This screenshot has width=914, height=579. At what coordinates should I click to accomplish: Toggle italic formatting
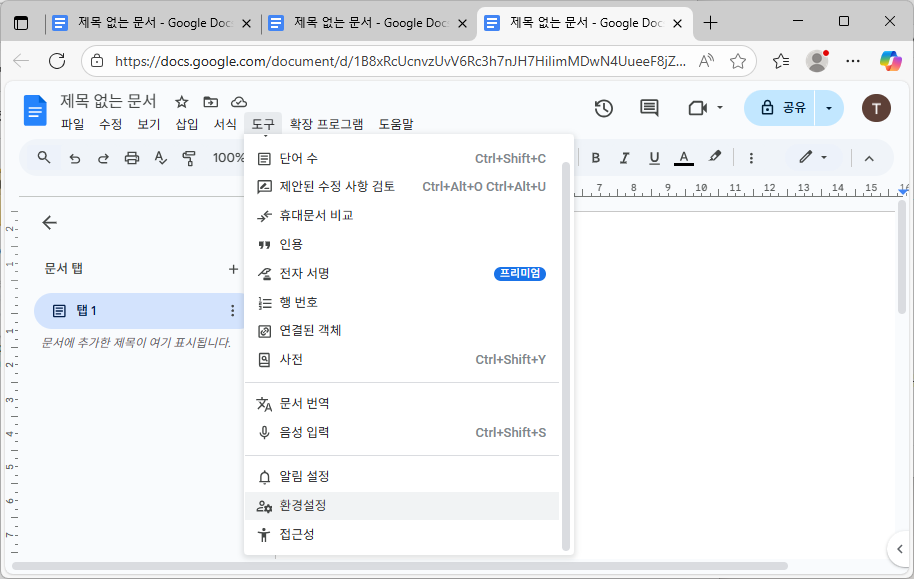click(625, 157)
